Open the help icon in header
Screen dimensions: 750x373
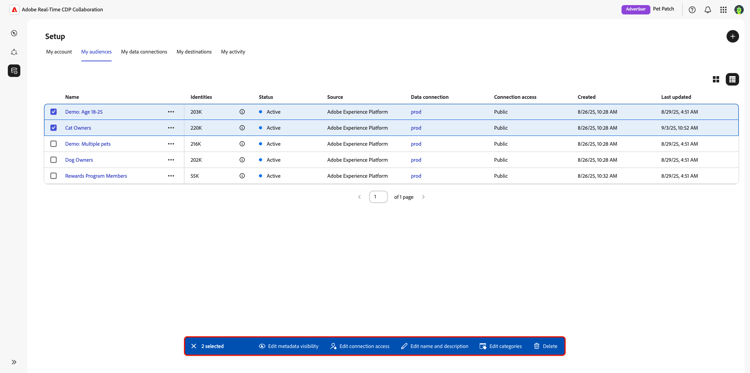[692, 10]
